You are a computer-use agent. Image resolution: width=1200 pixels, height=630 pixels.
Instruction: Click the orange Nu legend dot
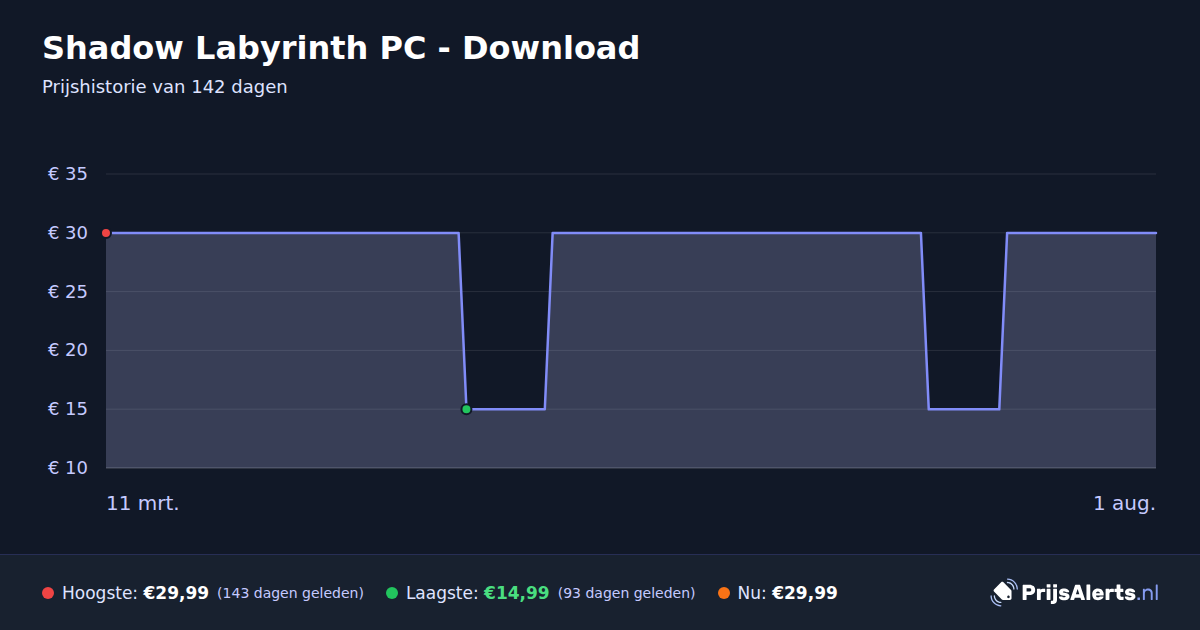pos(724,593)
